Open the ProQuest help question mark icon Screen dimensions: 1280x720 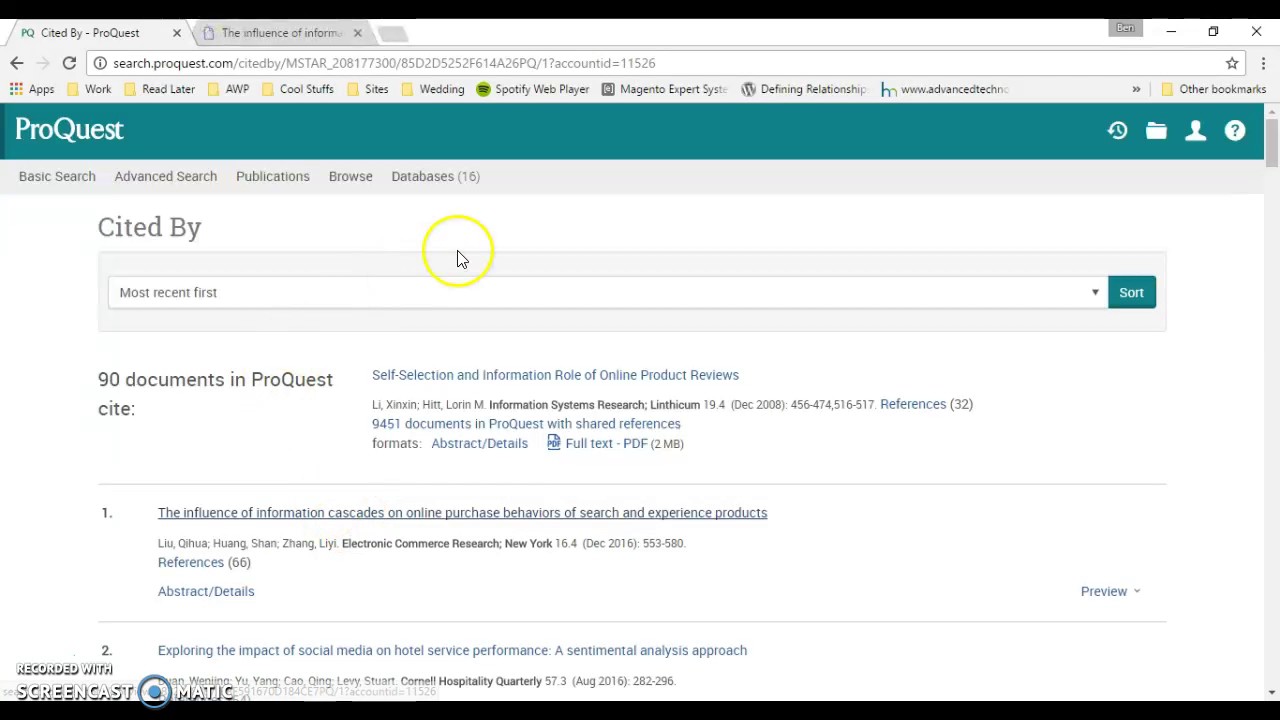[1235, 131]
